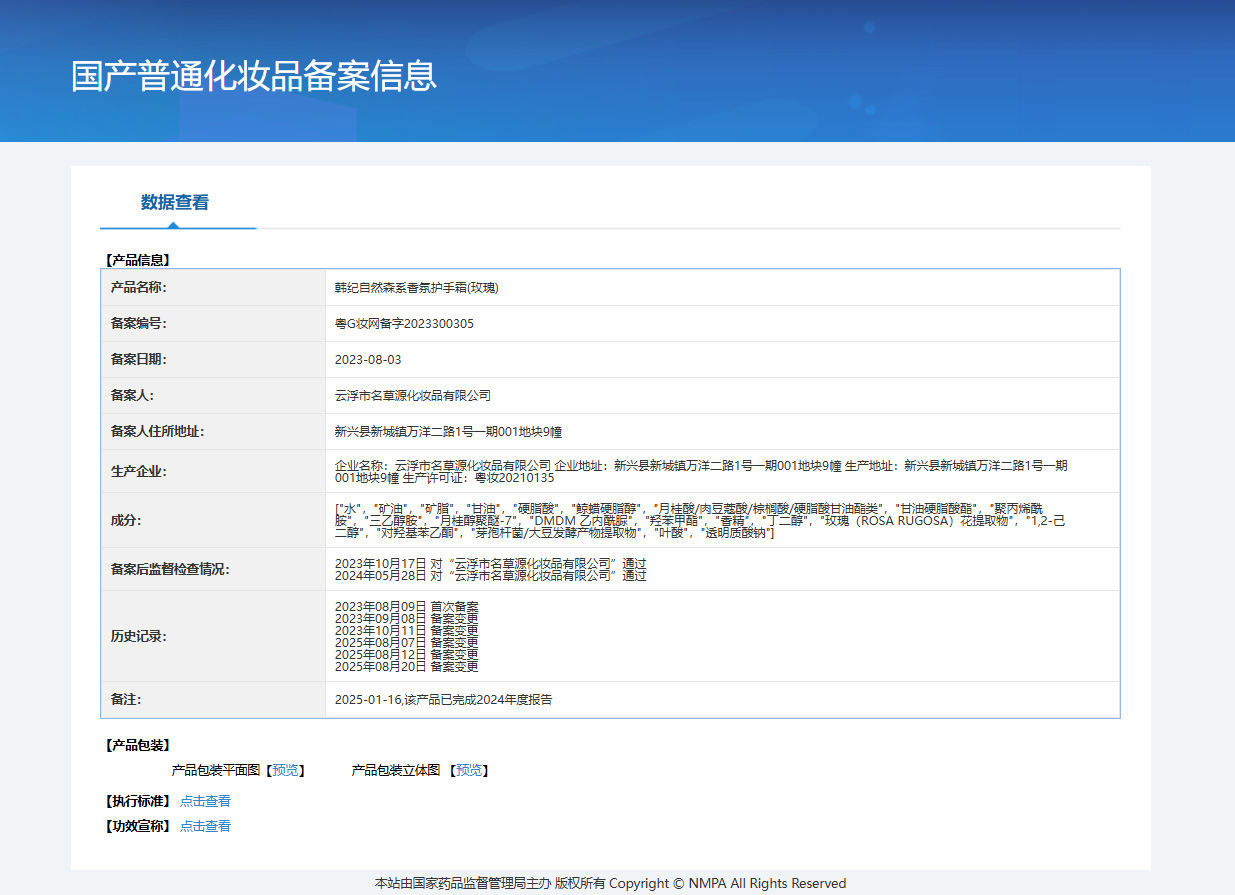Image resolution: width=1235 pixels, height=895 pixels.
Task: Click 点击查看 next to 功效宣称
Action: click(x=205, y=826)
